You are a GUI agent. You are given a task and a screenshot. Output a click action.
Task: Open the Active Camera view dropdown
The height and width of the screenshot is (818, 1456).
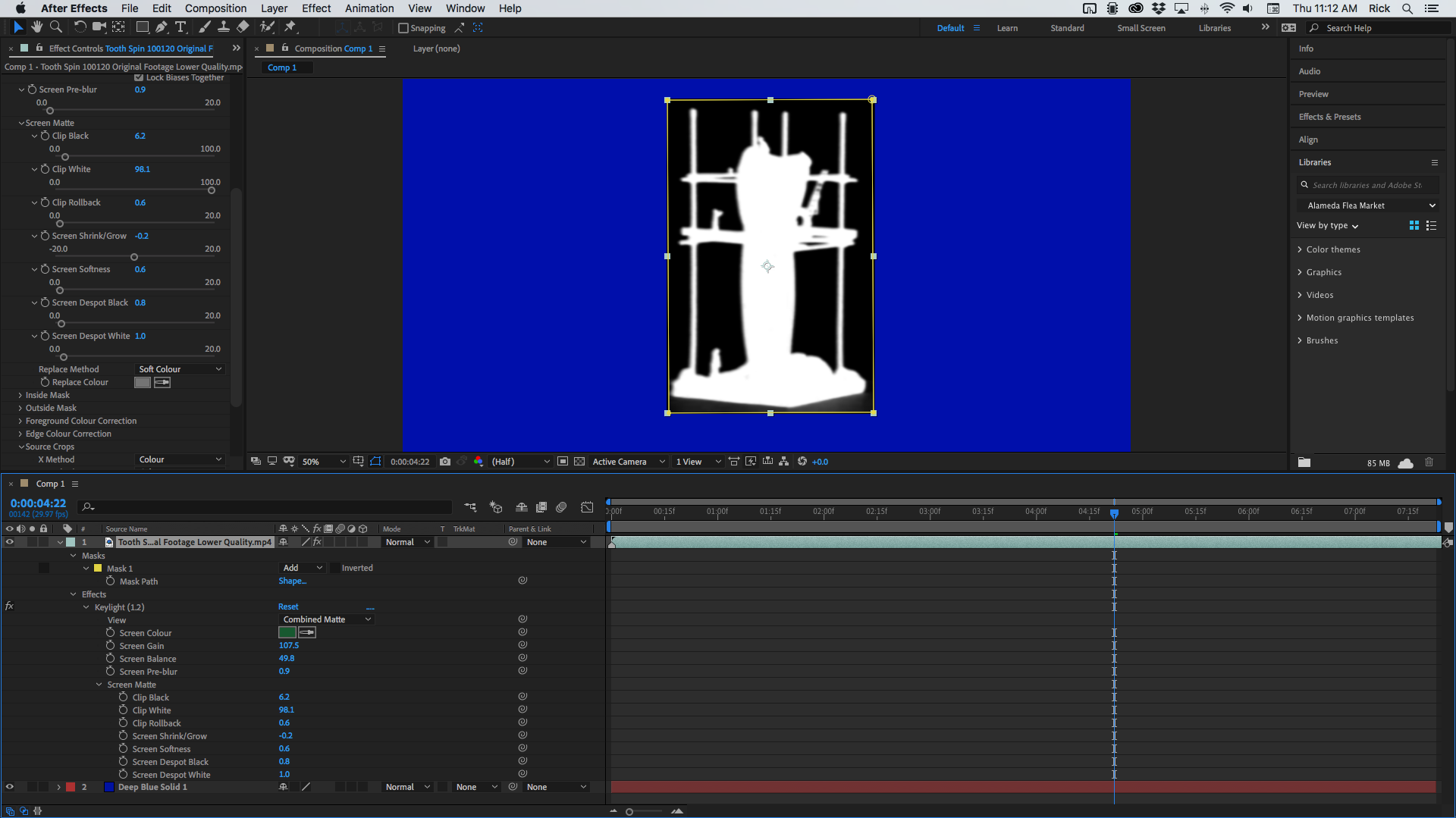tap(628, 461)
